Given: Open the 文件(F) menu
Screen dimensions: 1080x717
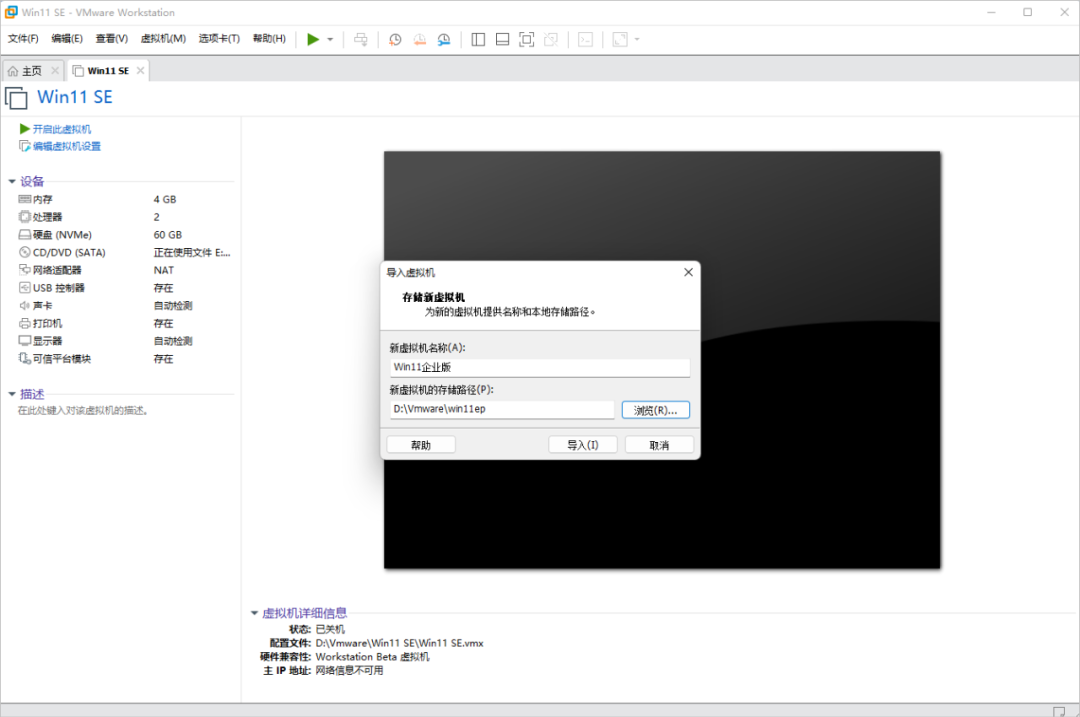Looking at the screenshot, I should click(23, 39).
